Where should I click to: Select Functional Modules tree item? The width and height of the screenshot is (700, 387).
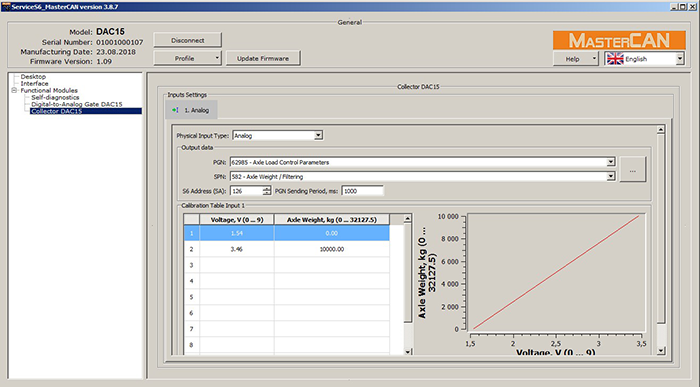pyautogui.click(x=49, y=90)
